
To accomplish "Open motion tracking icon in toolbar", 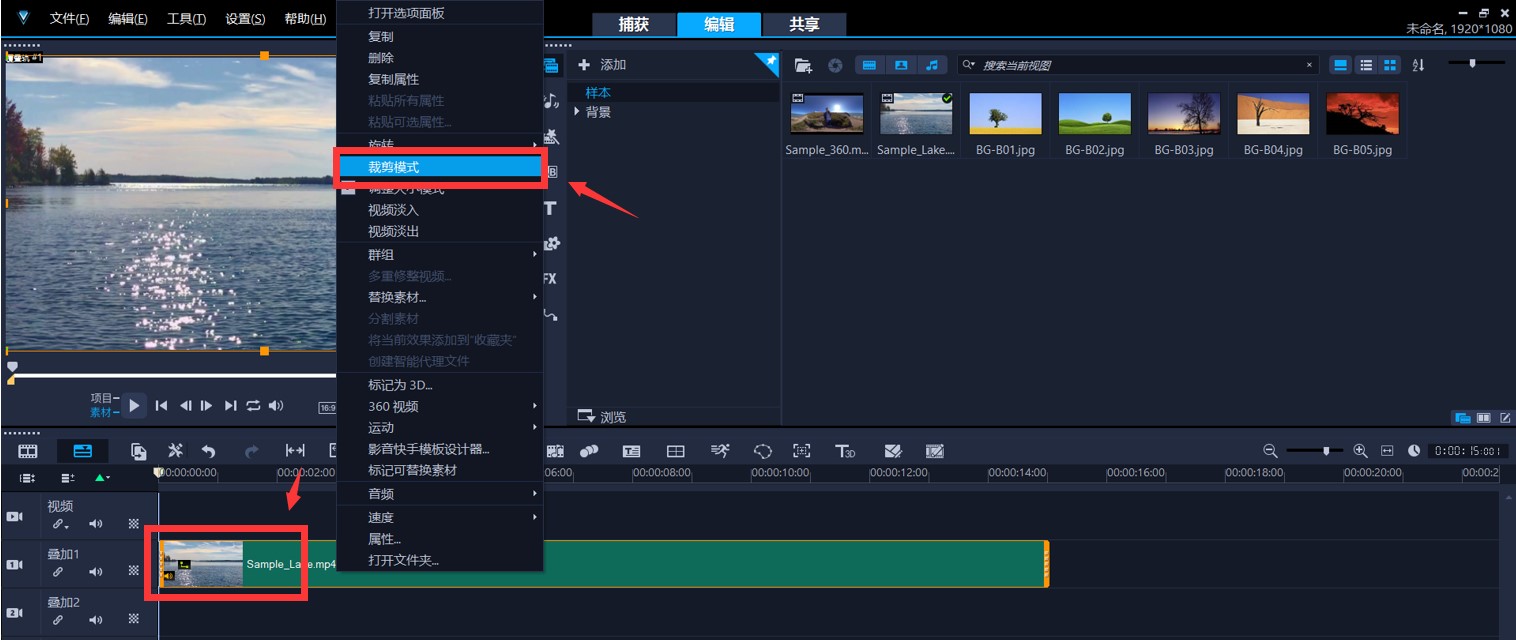I will pyautogui.click(x=802, y=451).
